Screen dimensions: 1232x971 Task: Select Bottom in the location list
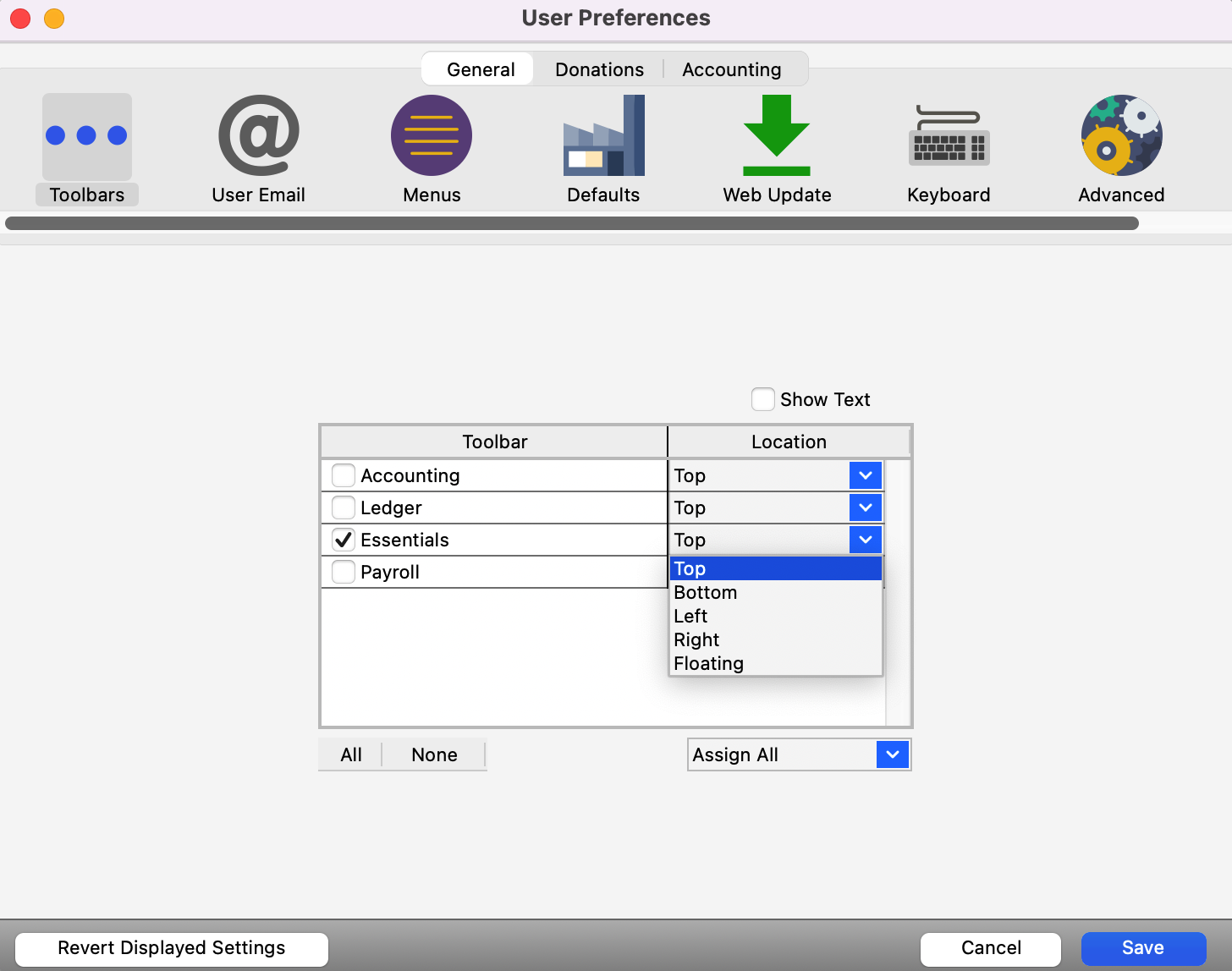click(x=706, y=593)
